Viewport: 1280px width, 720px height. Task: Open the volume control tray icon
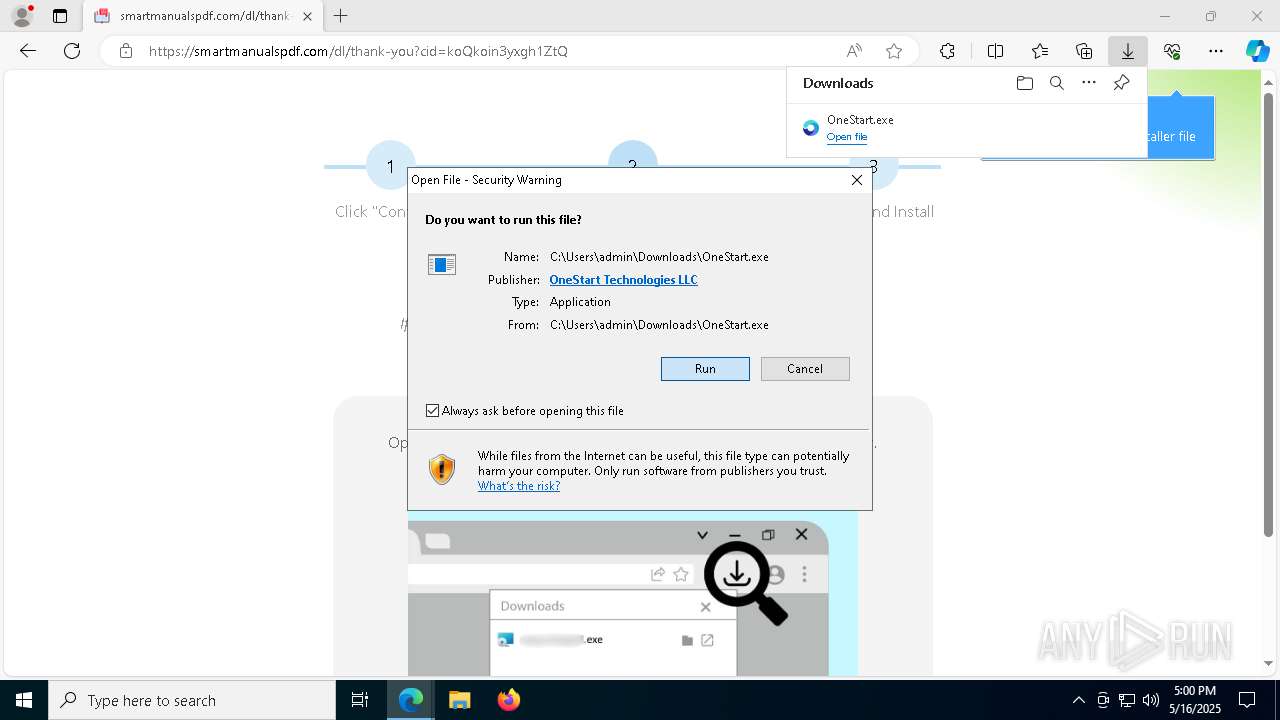[x=1151, y=700]
